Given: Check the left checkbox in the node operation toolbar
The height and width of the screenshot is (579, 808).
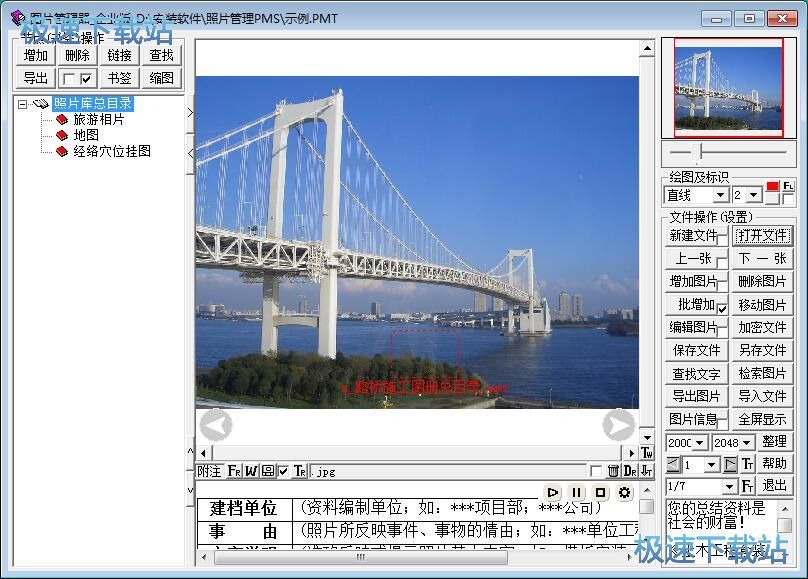Looking at the screenshot, I should pyautogui.click(x=70, y=78).
